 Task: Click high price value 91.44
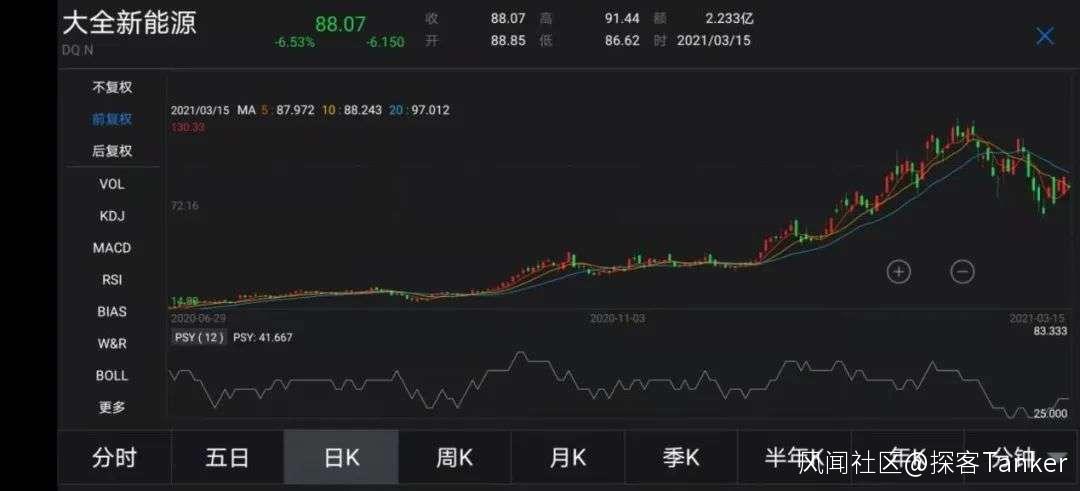click(623, 18)
